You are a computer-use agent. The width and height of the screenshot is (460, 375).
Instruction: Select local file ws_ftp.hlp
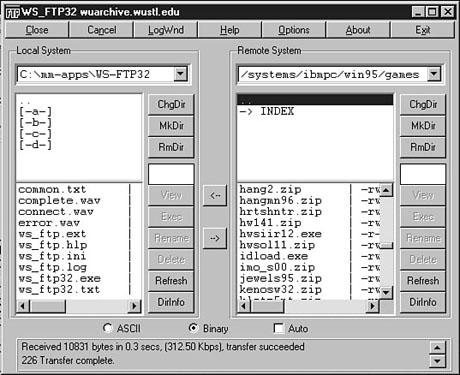pos(53,245)
